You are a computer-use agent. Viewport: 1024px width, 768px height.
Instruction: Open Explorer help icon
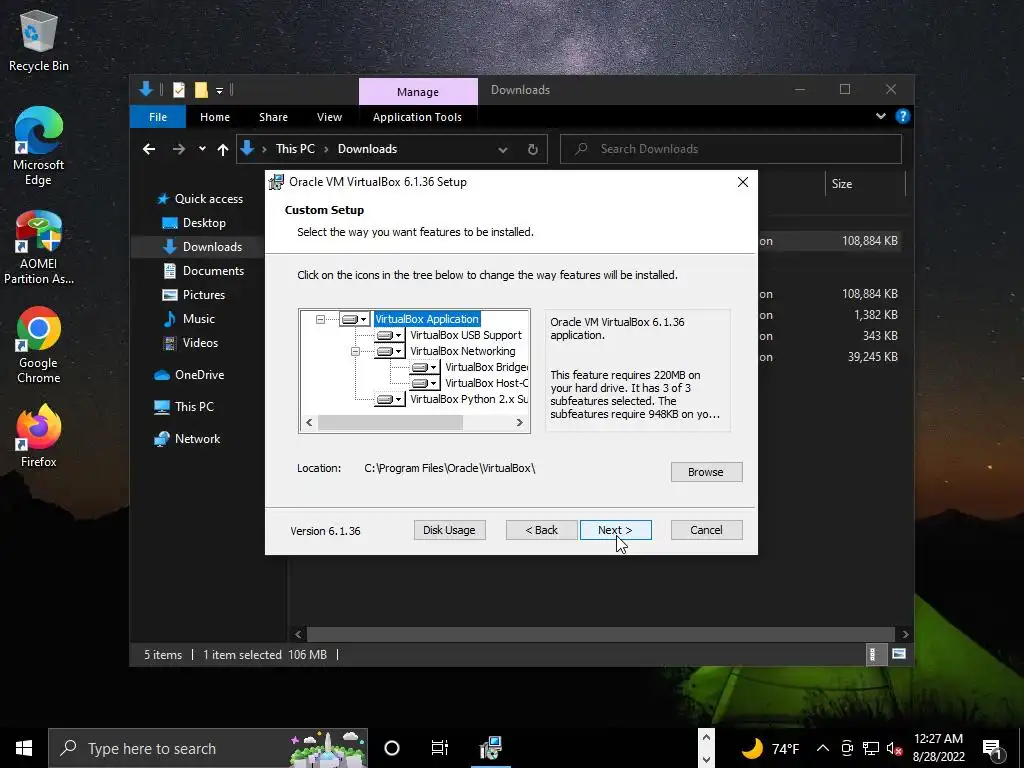(903, 116)
